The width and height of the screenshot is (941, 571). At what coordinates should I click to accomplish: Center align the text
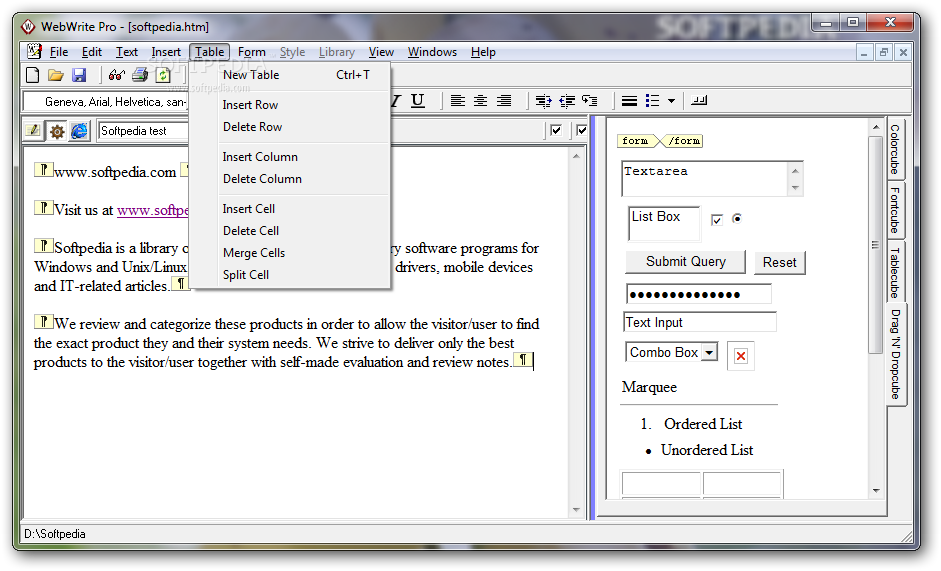coord(480,101)
